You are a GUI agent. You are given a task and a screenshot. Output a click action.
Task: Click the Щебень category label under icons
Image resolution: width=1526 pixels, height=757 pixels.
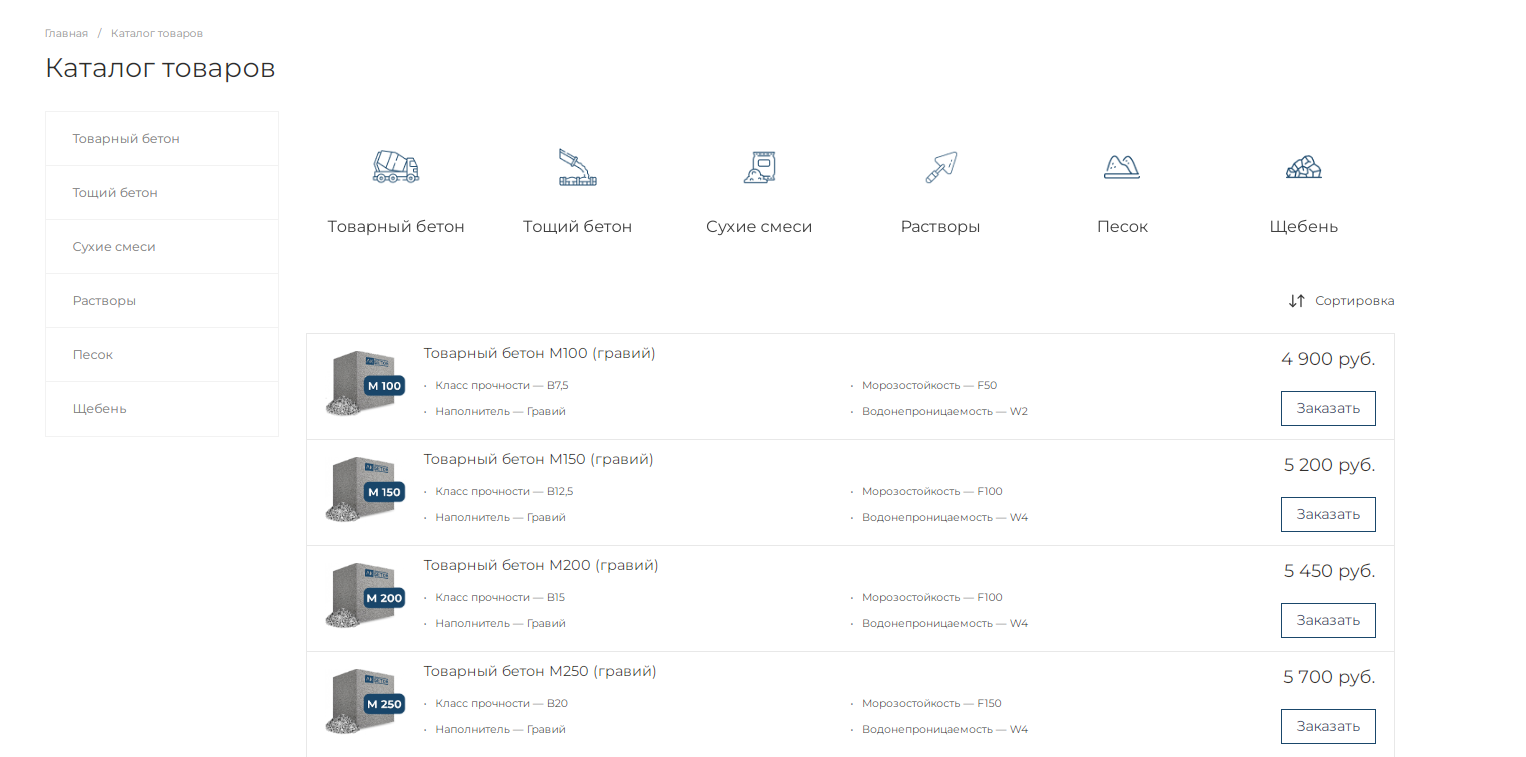pyautogui.click(x=1304, y=227)
